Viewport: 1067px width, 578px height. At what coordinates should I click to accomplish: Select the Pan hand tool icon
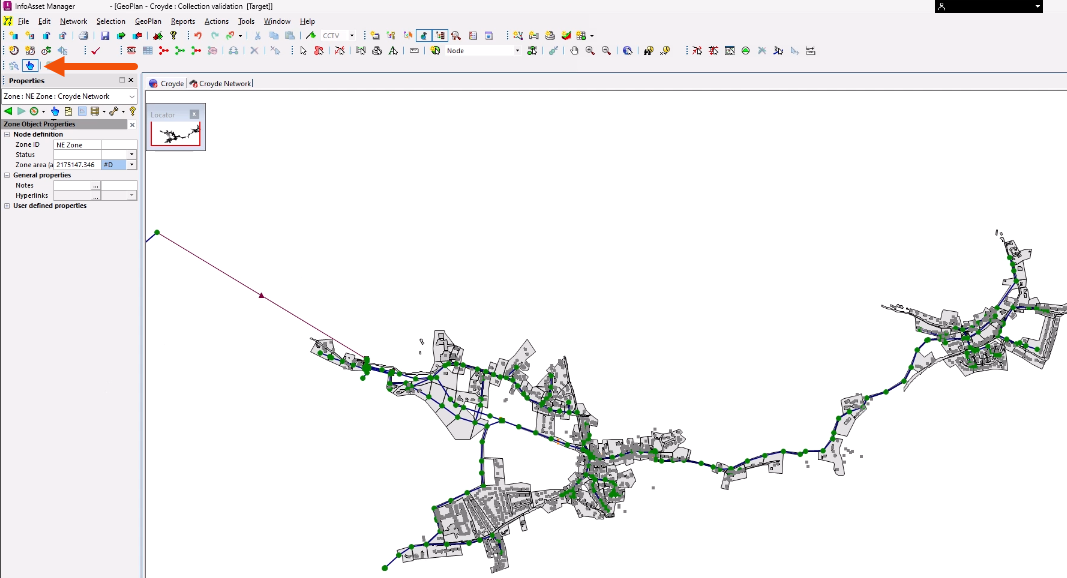click(574, 50)
